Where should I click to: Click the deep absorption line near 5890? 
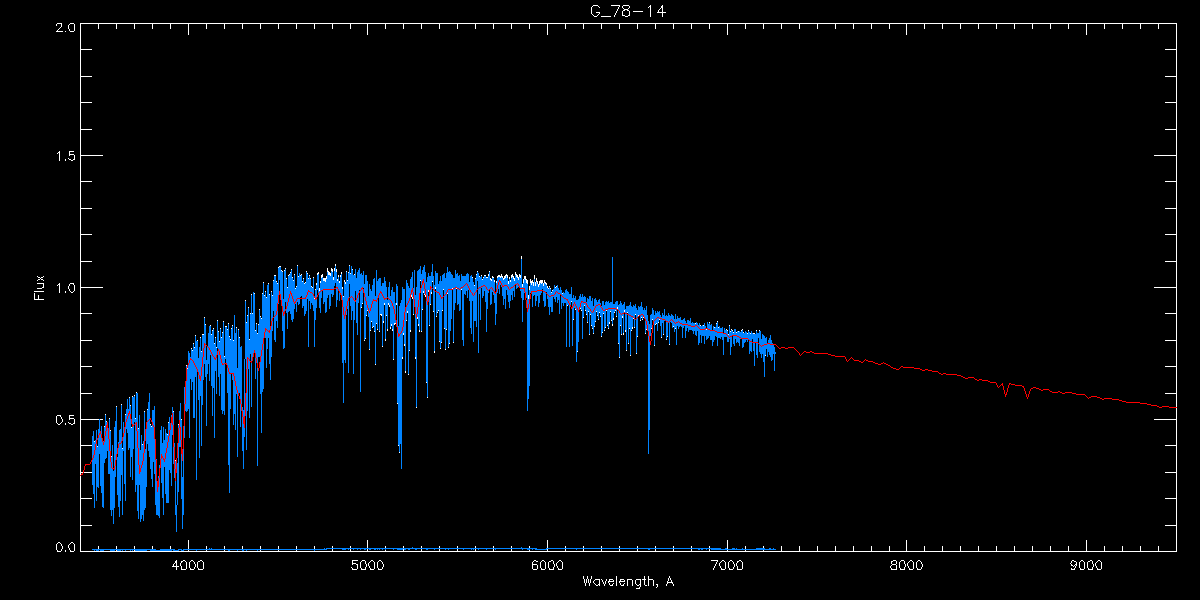point(528,350)
